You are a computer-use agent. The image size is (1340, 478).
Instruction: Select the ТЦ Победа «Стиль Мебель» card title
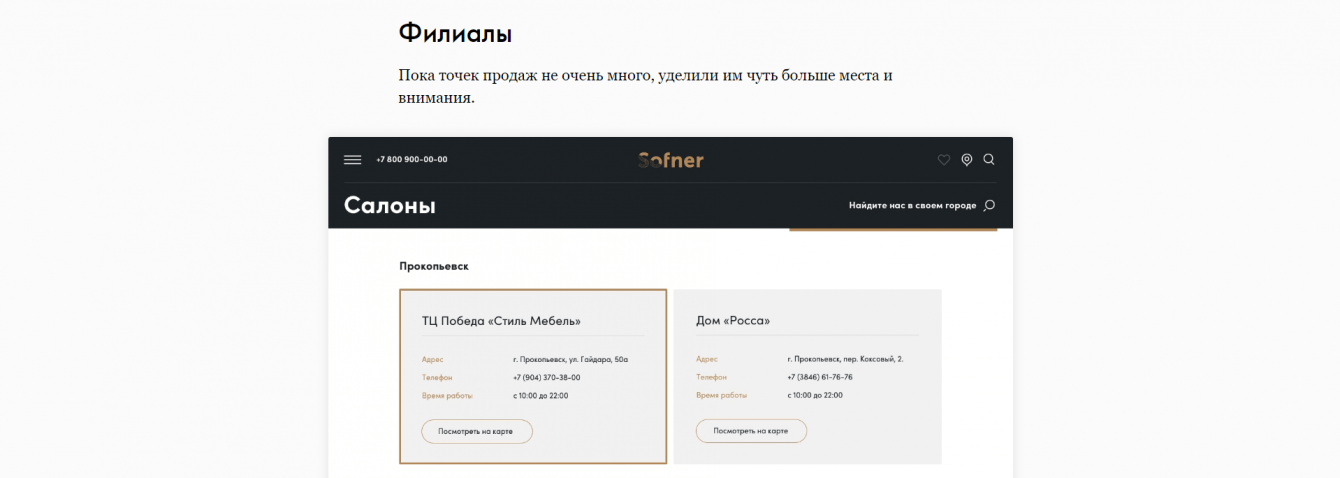(501, 321)
